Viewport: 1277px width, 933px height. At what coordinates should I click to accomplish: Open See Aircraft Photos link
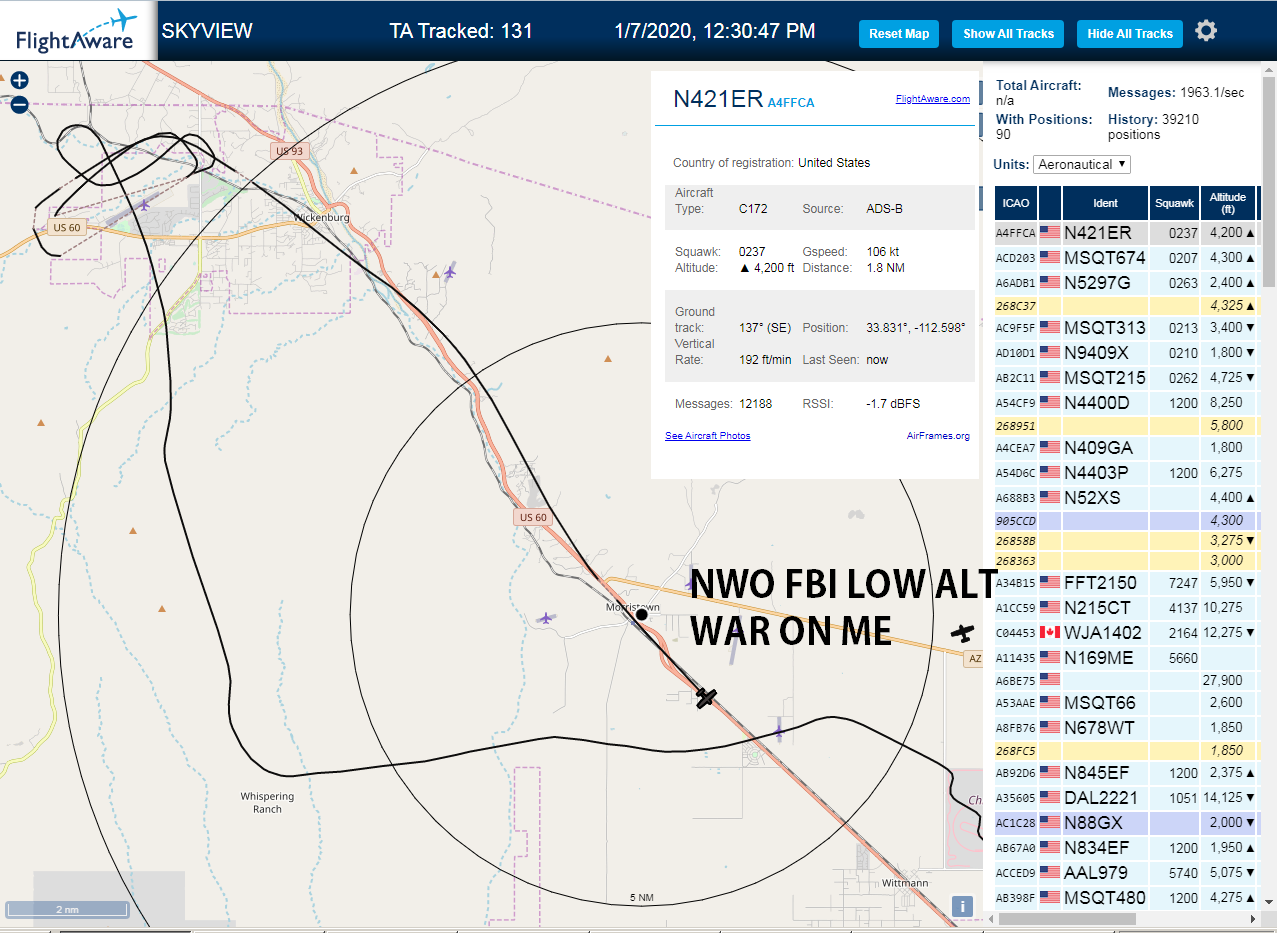[x=708, y=436]
